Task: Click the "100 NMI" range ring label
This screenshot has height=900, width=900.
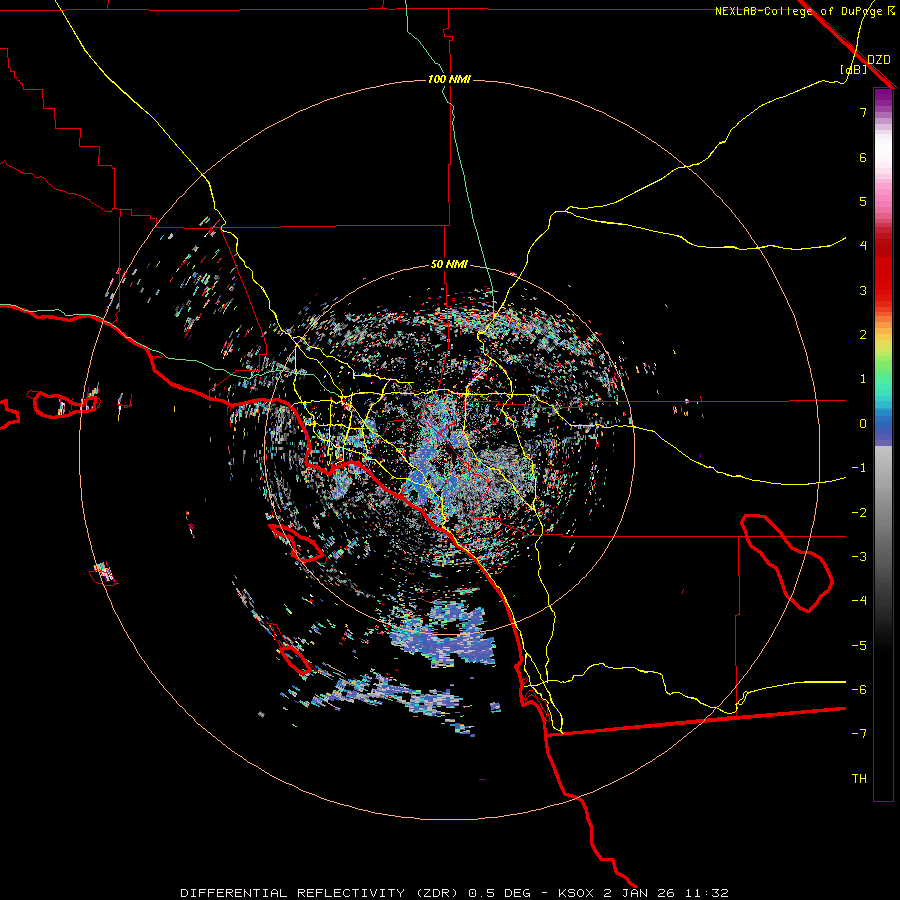Action: [449, 79]
